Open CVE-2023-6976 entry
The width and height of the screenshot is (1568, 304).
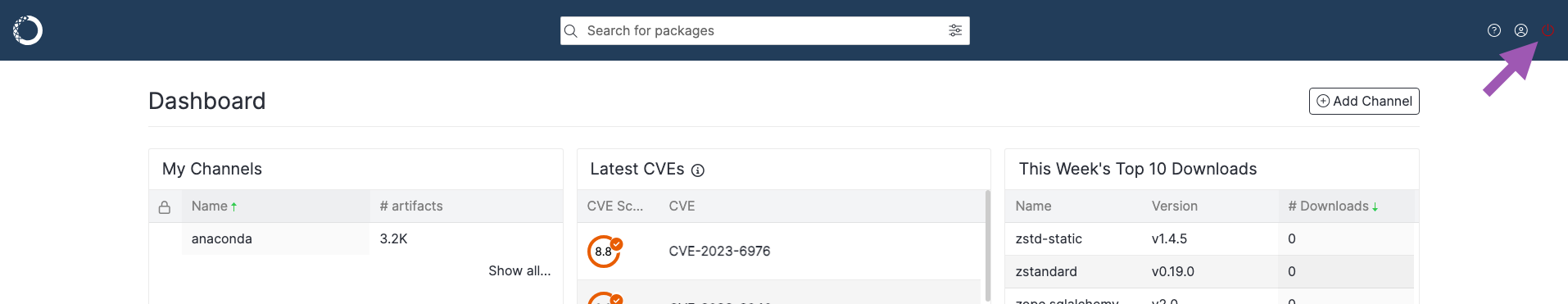719,251
